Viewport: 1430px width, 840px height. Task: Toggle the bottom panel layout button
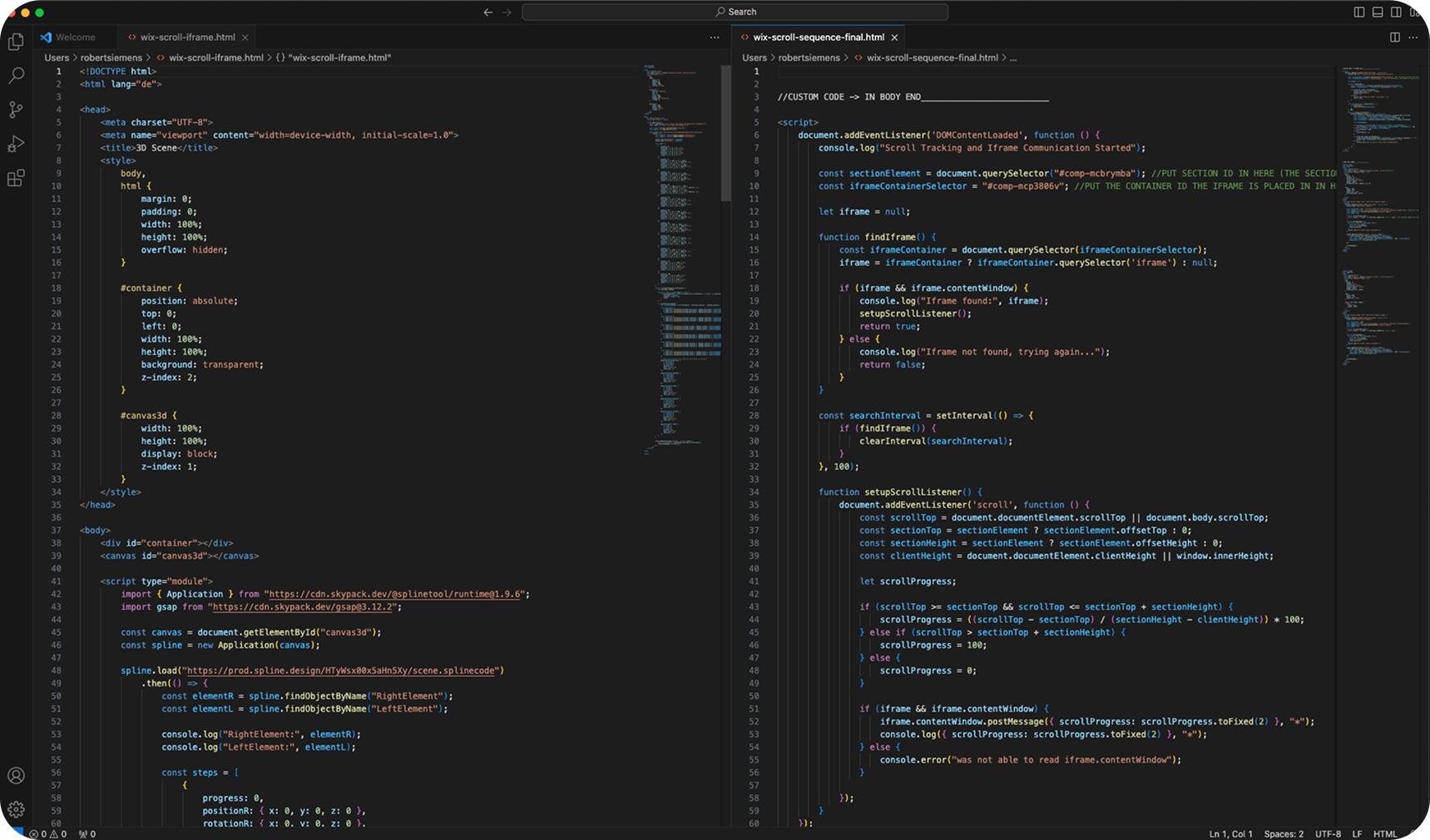click(x=1378, y=12)
